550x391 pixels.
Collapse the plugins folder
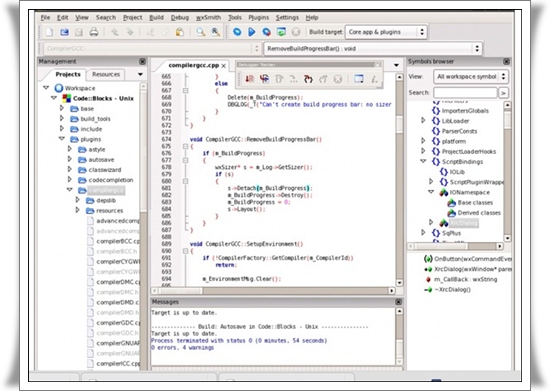pyautogui.click(x=62, y=139)
